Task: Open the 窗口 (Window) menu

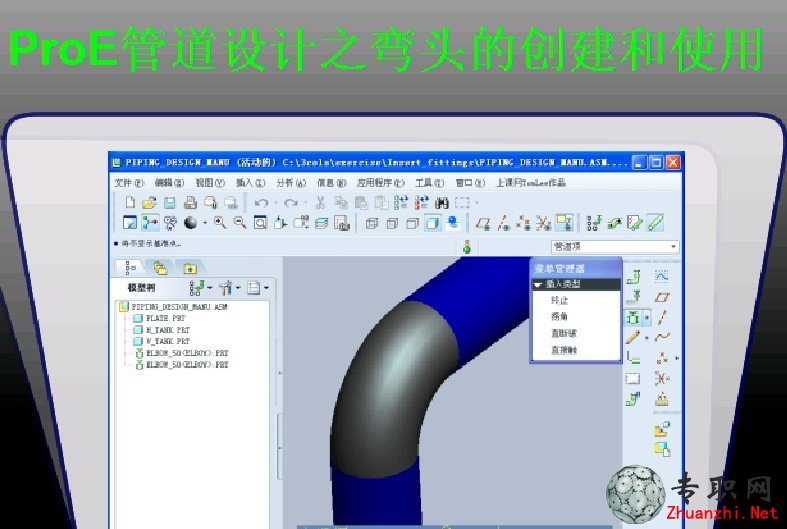Action: click(470, 183)
